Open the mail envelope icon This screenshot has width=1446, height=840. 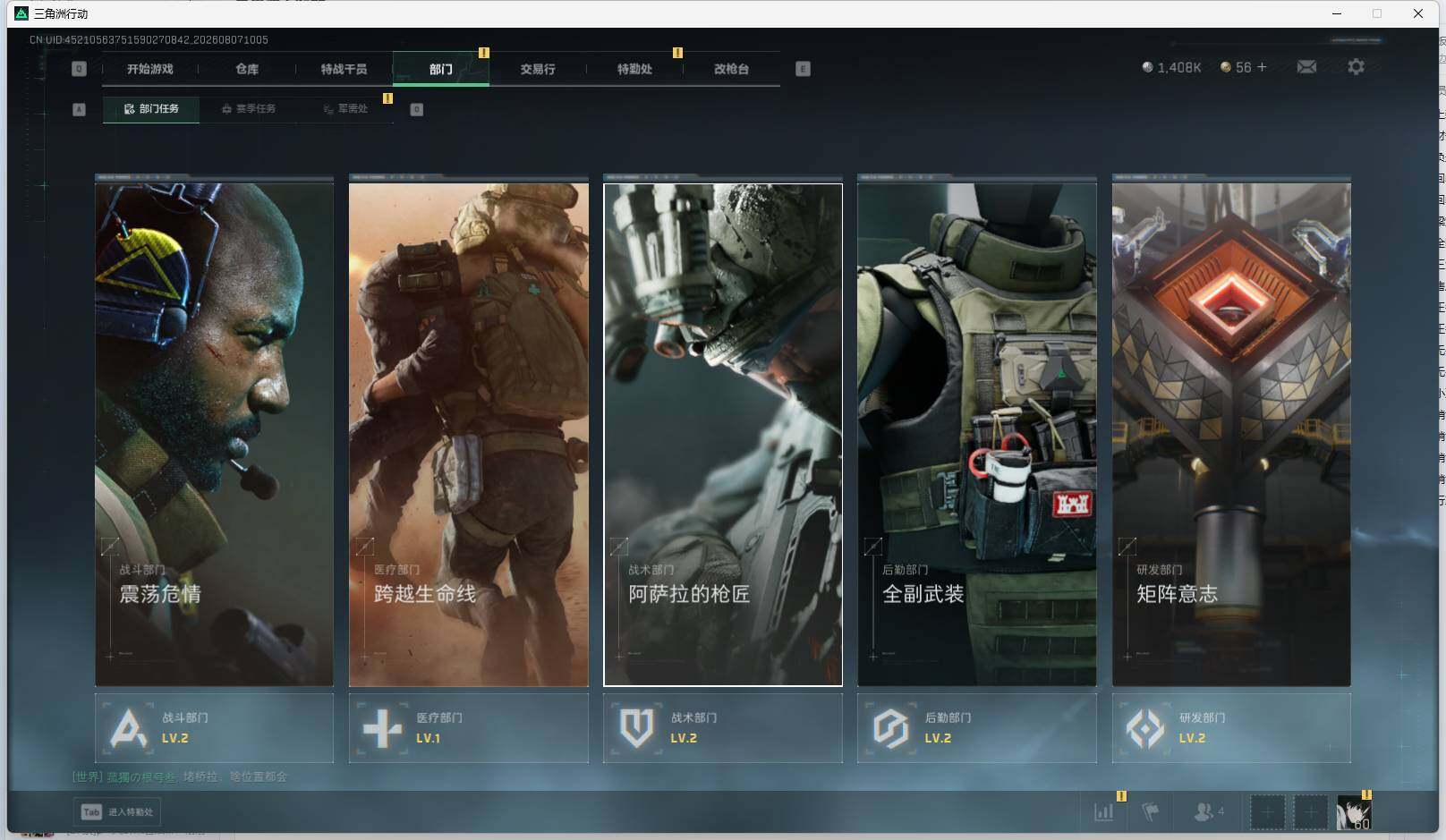(x=1306, y=67)
